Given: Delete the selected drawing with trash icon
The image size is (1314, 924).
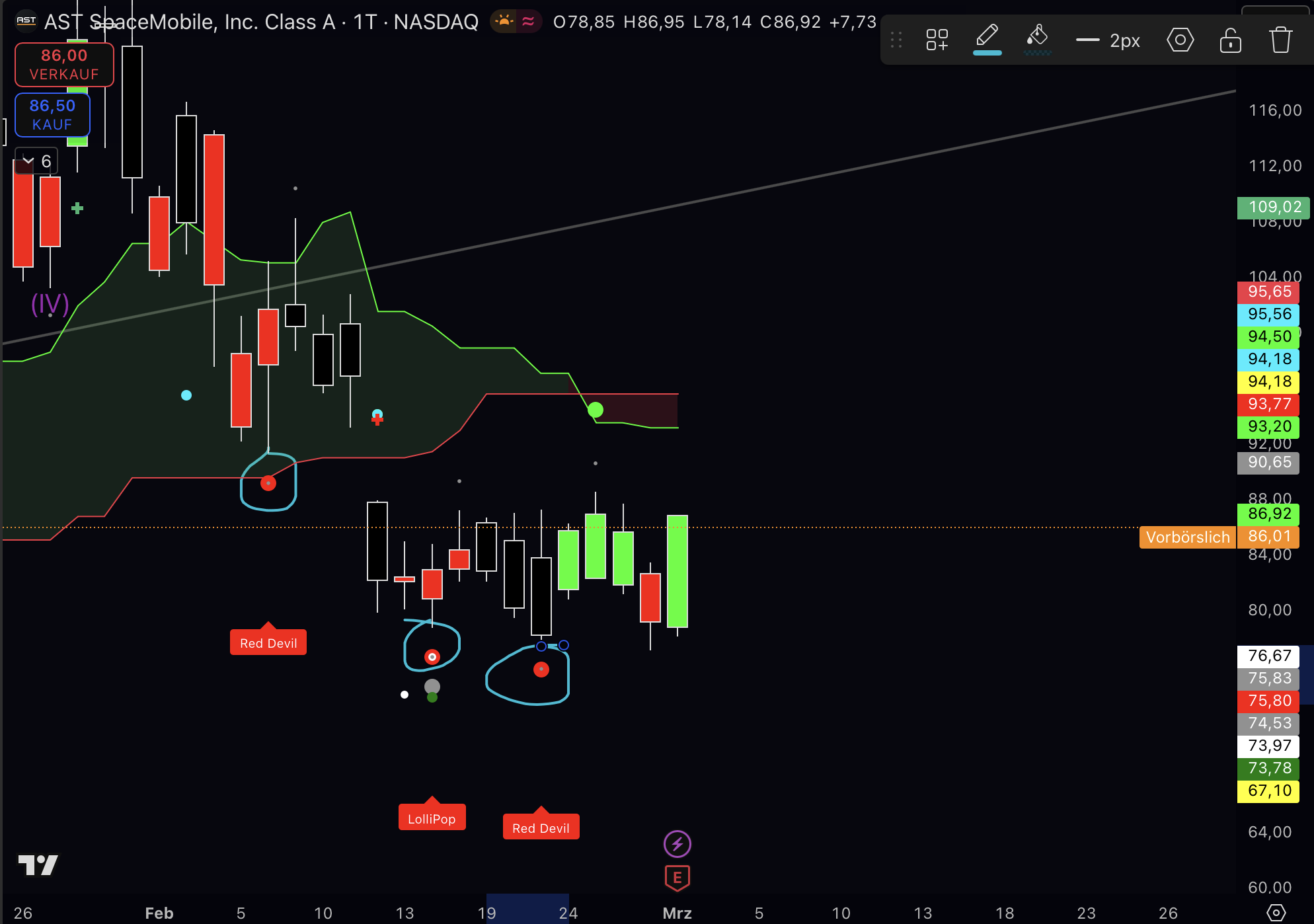Looking at the screenshot, I should pyautogui.click(x=1280, y=40).
